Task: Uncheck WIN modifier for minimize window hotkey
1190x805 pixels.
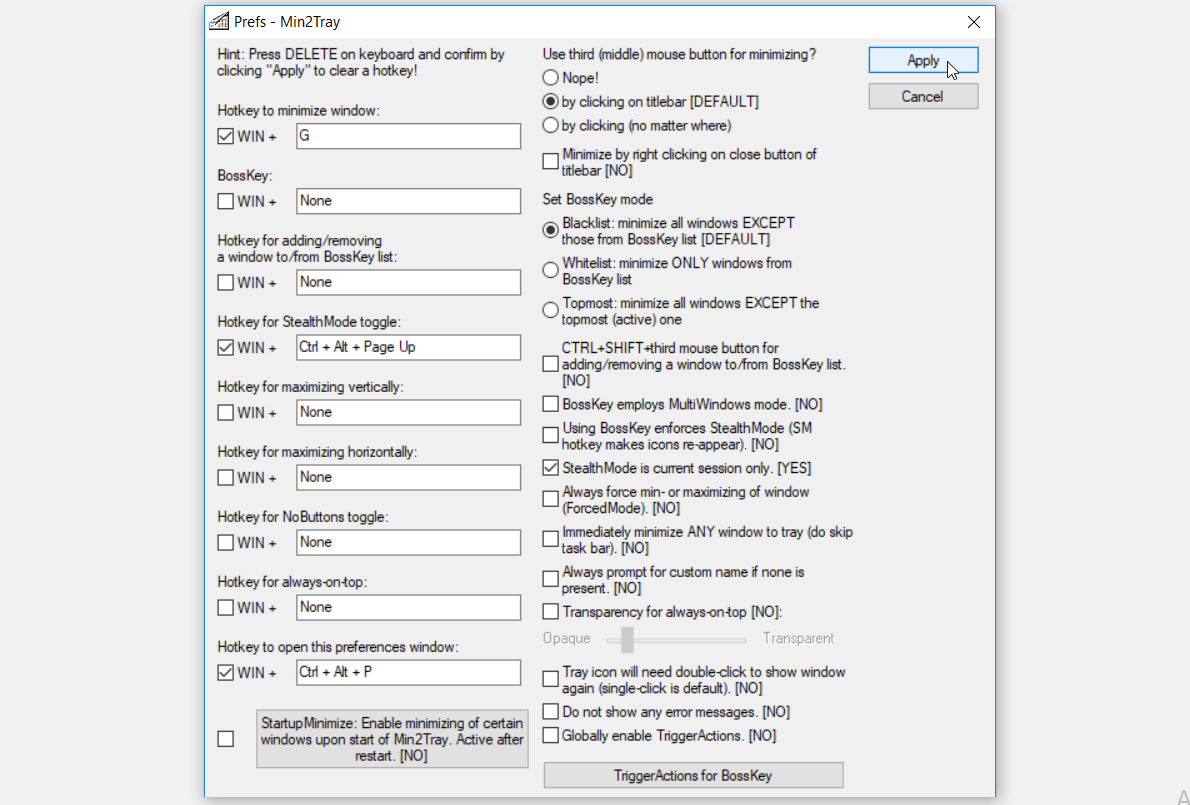Action: 225,137
